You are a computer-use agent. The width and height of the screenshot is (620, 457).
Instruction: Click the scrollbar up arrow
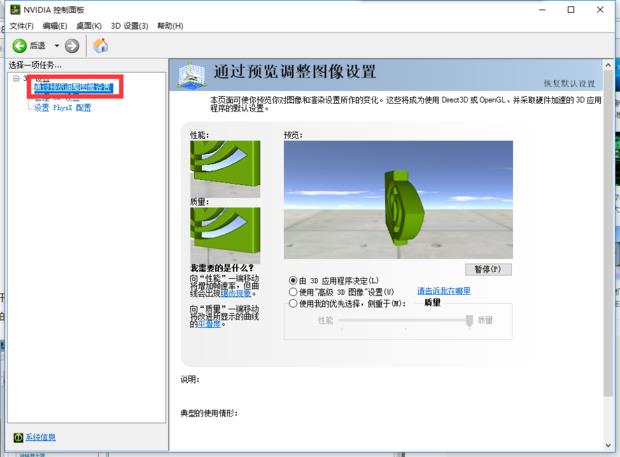608,65
